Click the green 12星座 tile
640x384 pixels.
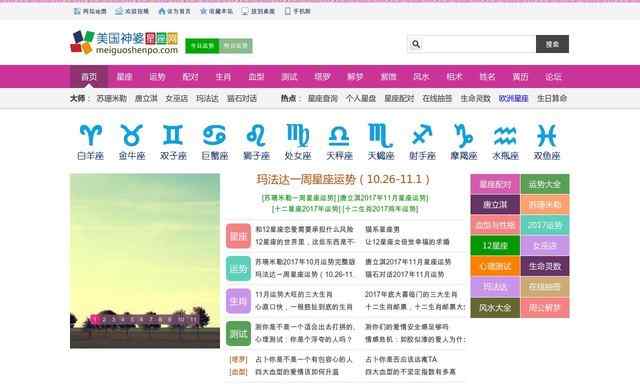495,246
